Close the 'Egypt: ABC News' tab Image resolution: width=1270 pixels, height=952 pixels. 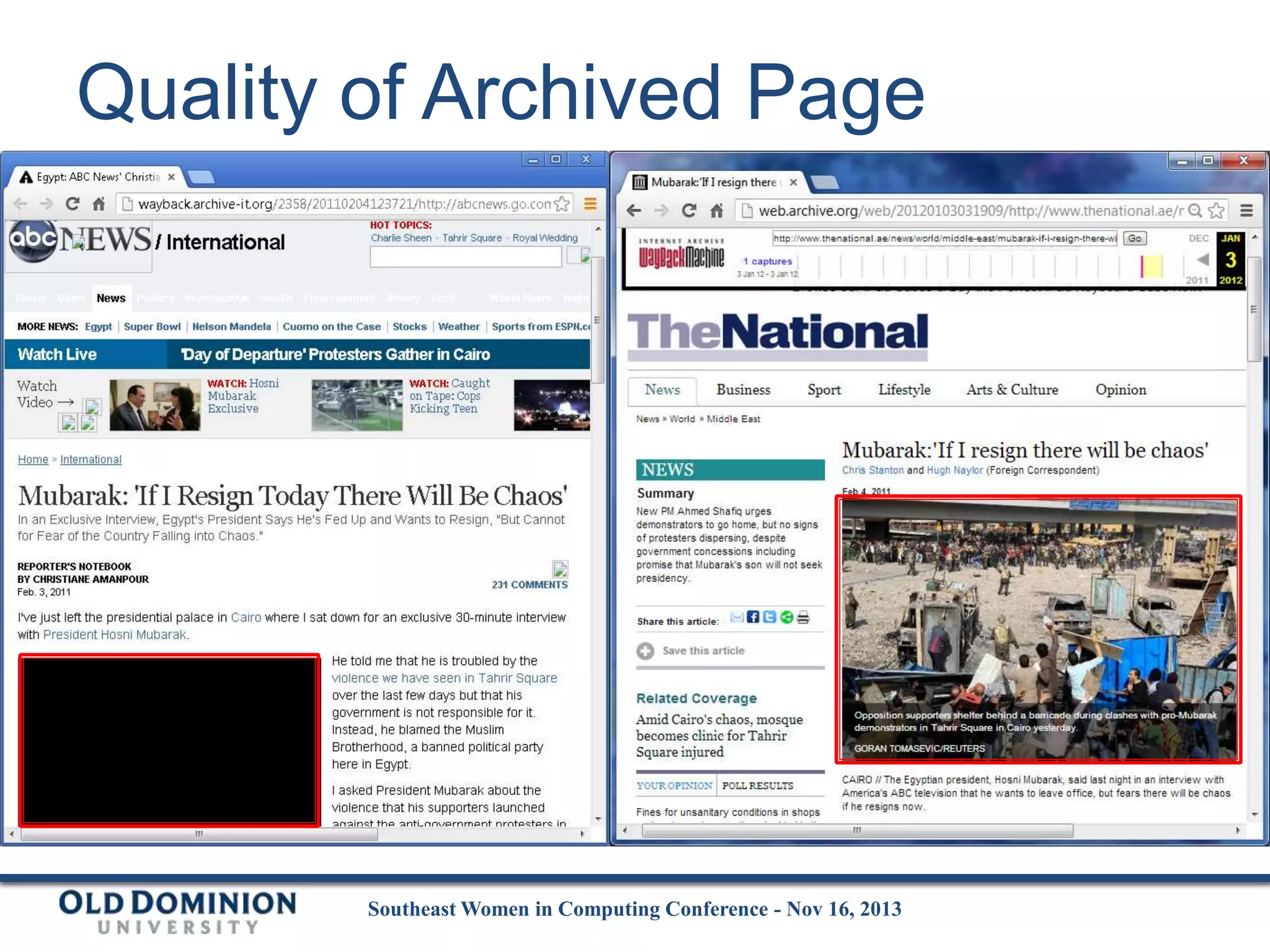pos(172,177)
